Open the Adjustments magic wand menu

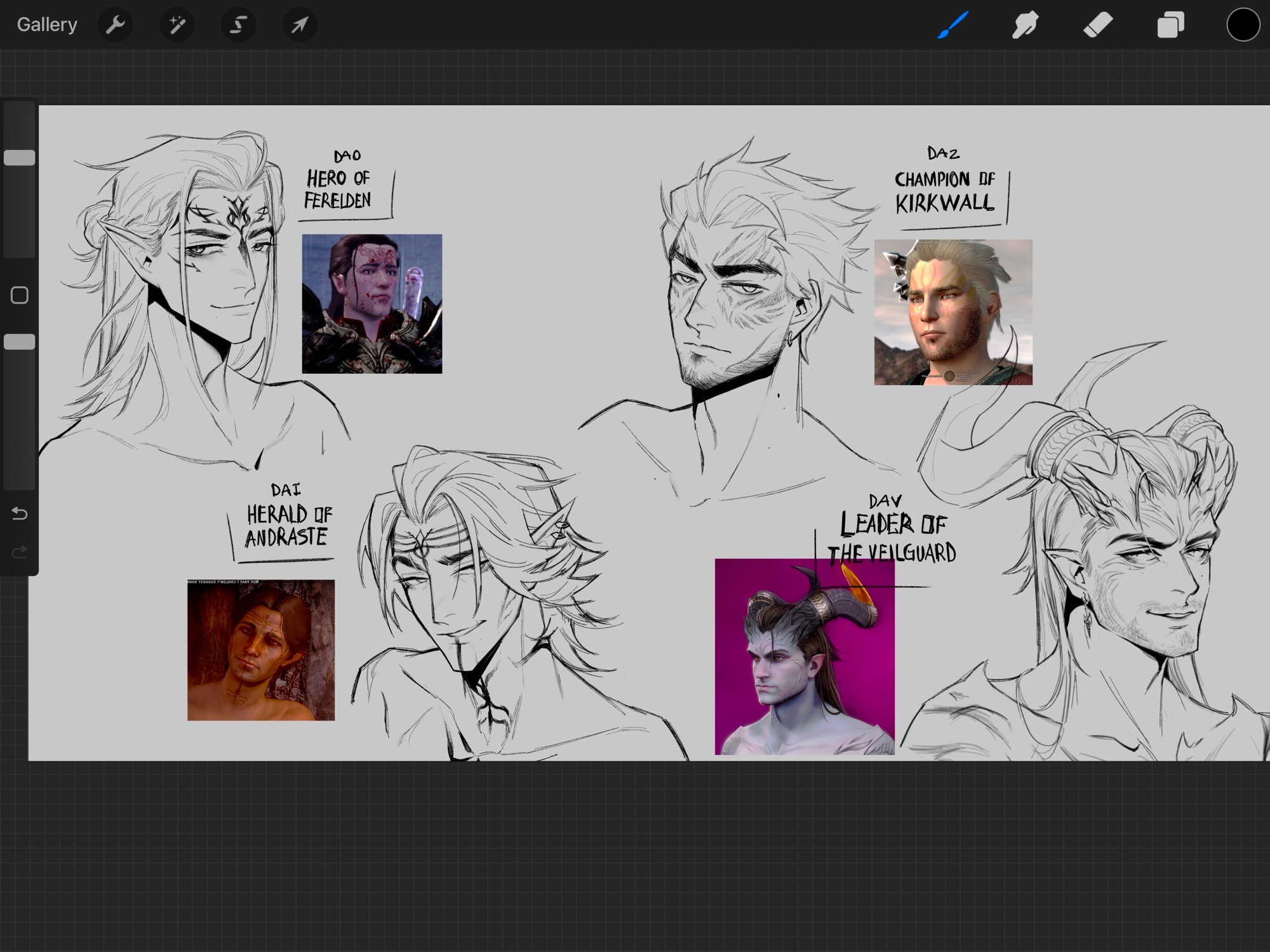point(177,25)
